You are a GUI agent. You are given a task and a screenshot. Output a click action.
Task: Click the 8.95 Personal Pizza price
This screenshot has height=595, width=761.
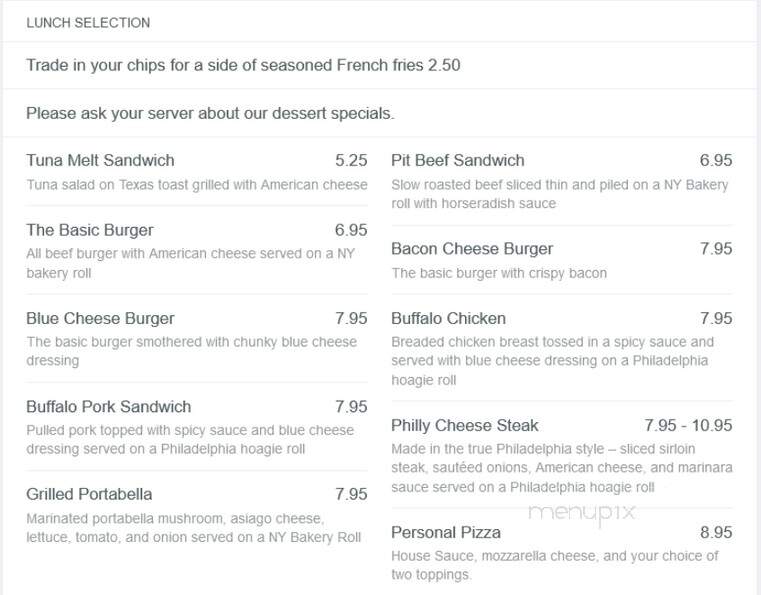[x=716, y=532]
